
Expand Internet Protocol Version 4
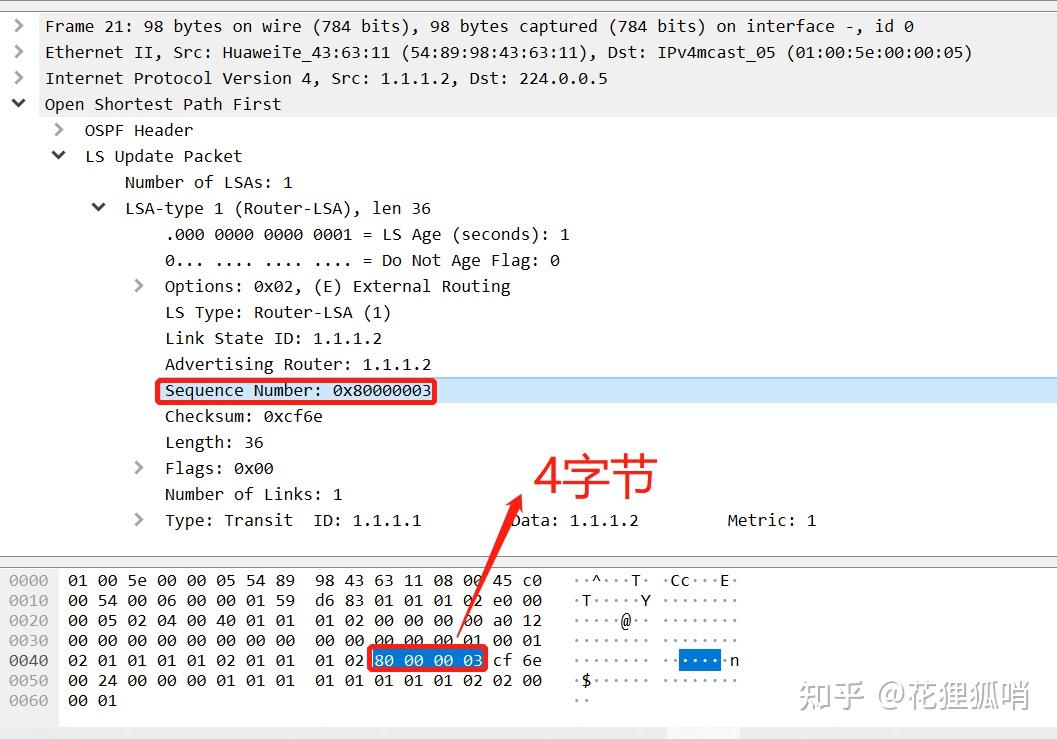tap(20, 78)
